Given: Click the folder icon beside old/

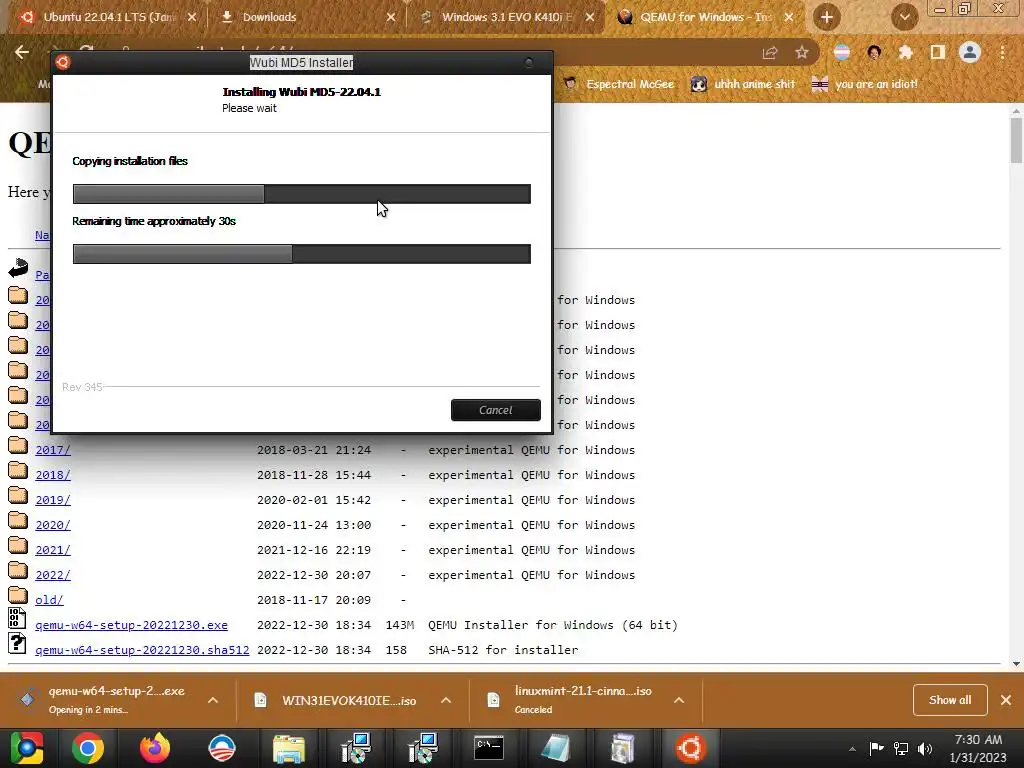Looking at the screenshot, I should 18,595.
